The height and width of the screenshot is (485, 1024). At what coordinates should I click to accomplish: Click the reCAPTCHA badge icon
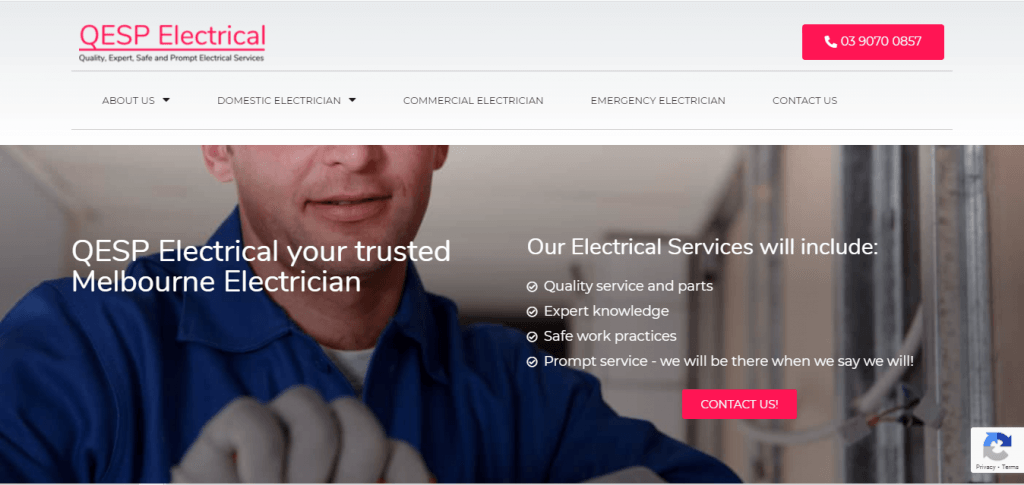coord(997,447)
